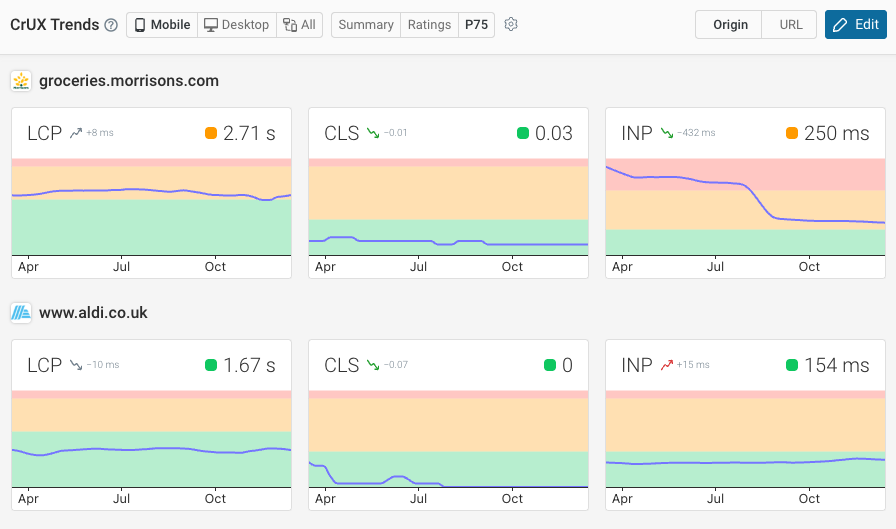
Task: Open the groceries.morrisons.com heading
Action: coord(129,81)
